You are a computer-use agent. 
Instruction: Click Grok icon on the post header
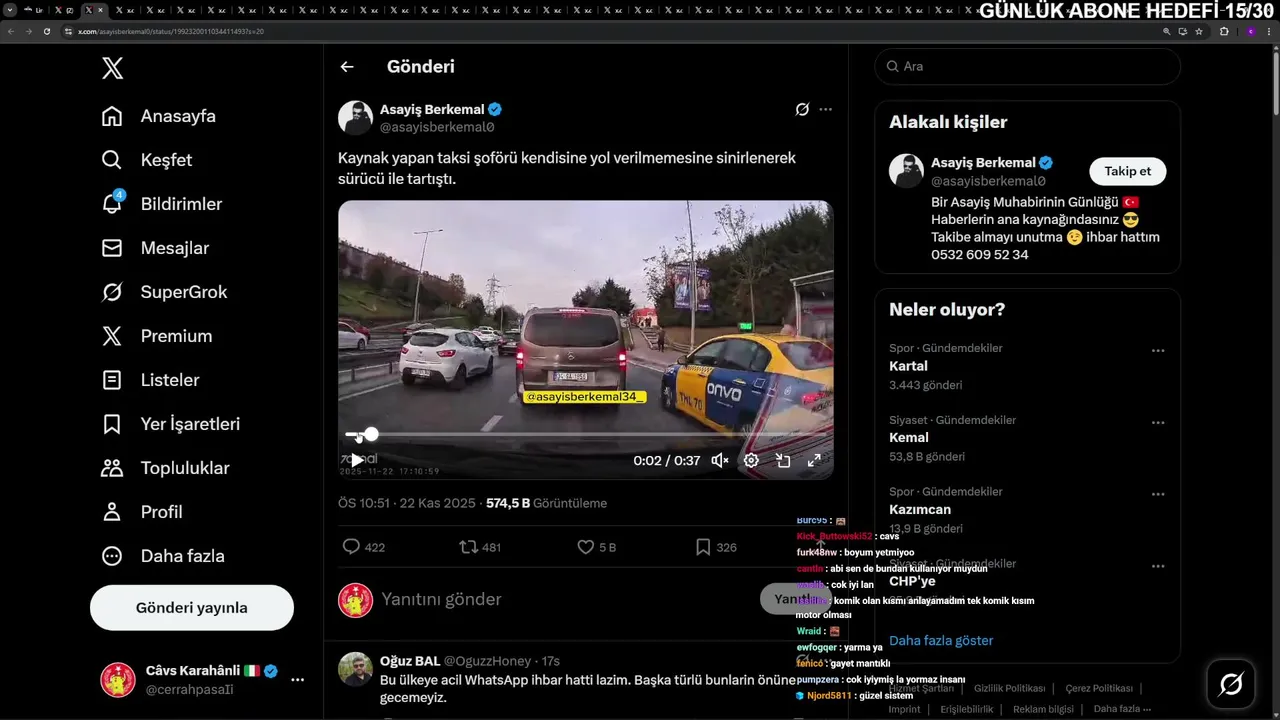tap(802, 109)
